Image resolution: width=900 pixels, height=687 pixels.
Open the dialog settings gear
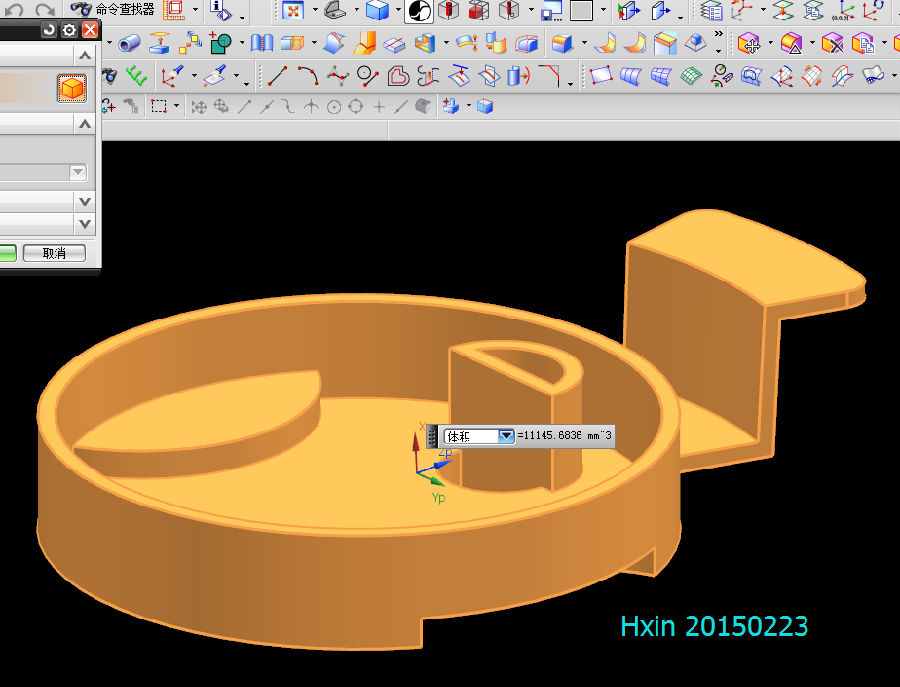tap(69, 30)
